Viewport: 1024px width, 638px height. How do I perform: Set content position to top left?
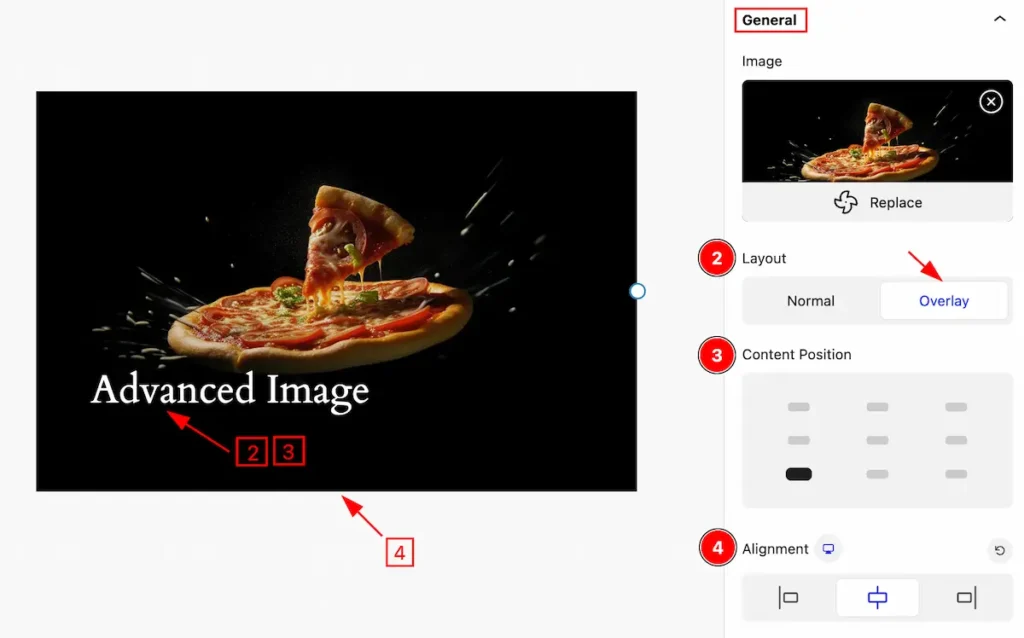click(799, 407)
